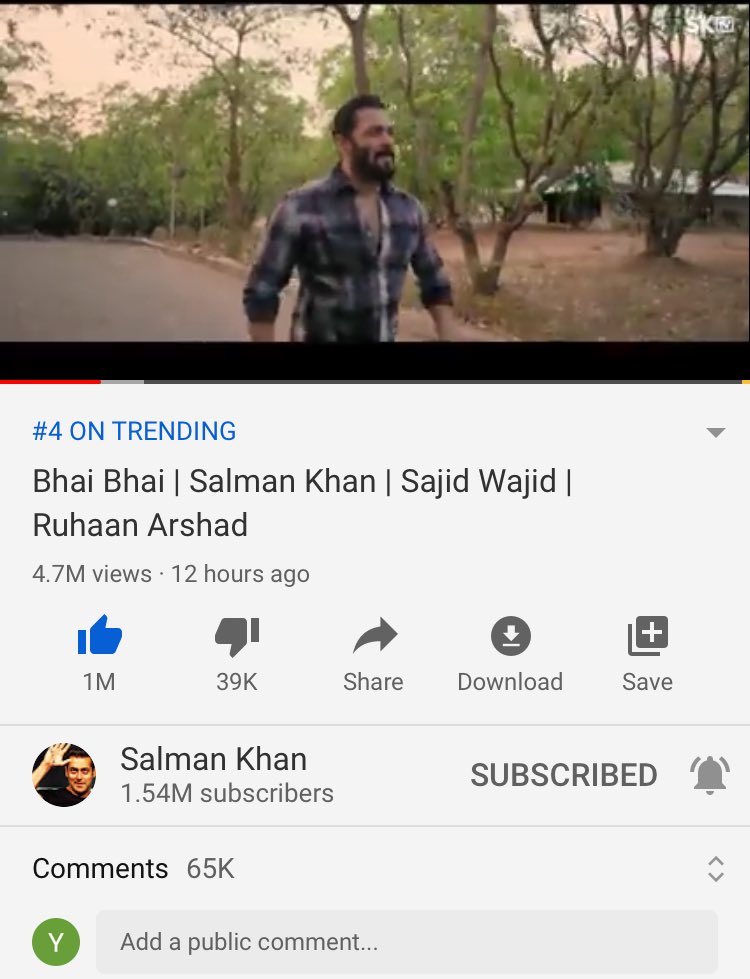Tap the Save to playlist icon
Screen dimensions: 750x979
[648, 636]
